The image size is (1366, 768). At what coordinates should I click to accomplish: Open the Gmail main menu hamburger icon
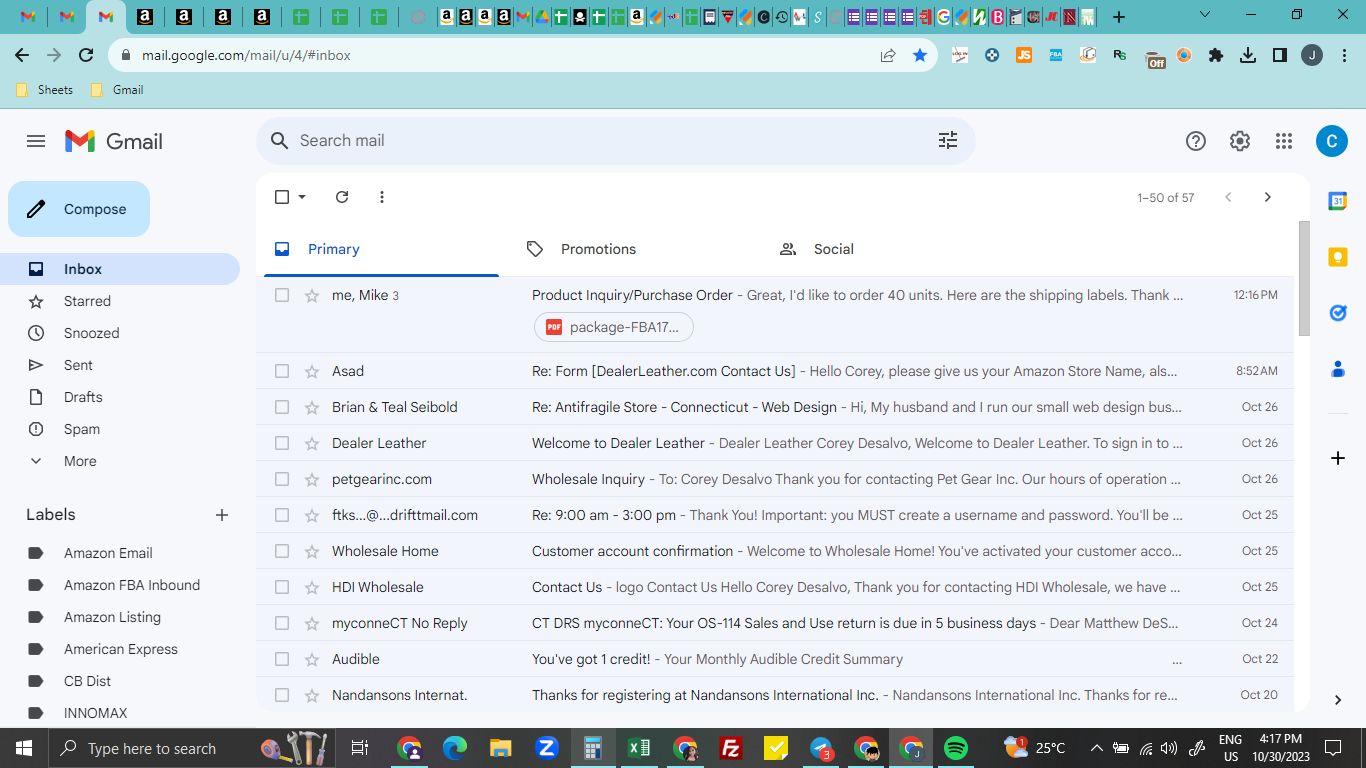pyautogui.click(x=36, y=141)
